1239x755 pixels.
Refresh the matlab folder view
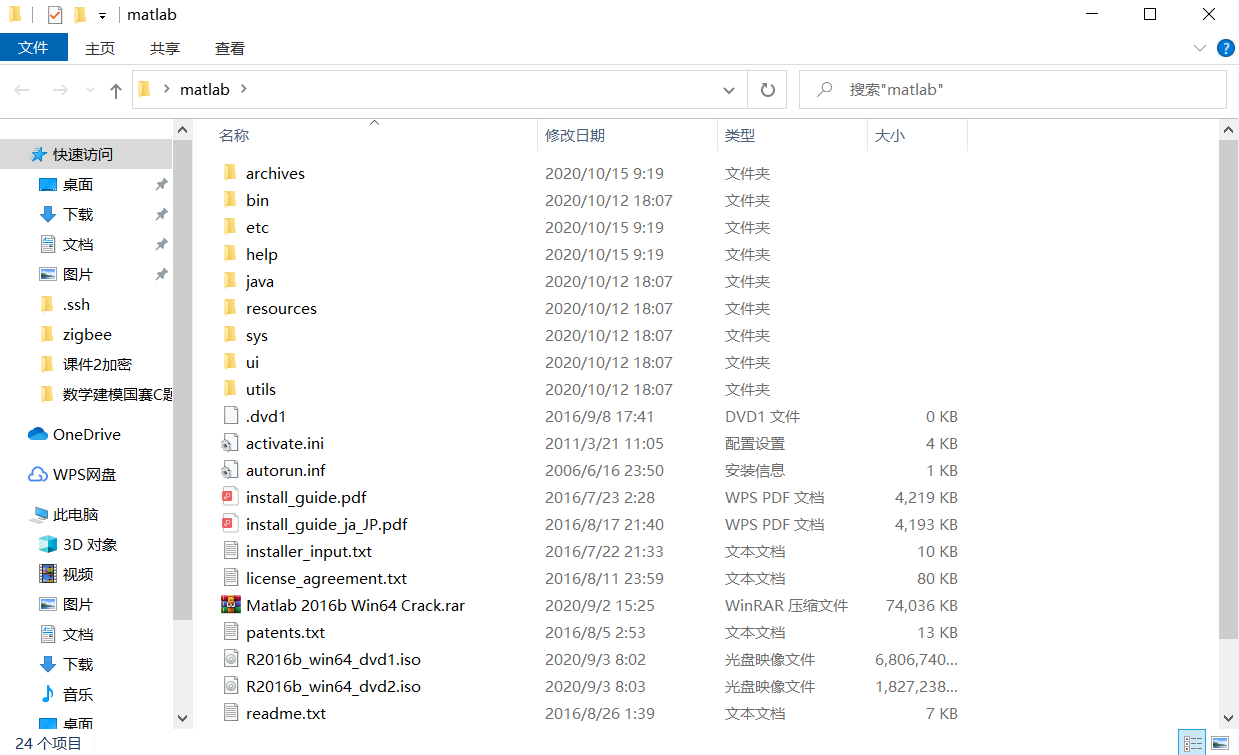[767, 90]
